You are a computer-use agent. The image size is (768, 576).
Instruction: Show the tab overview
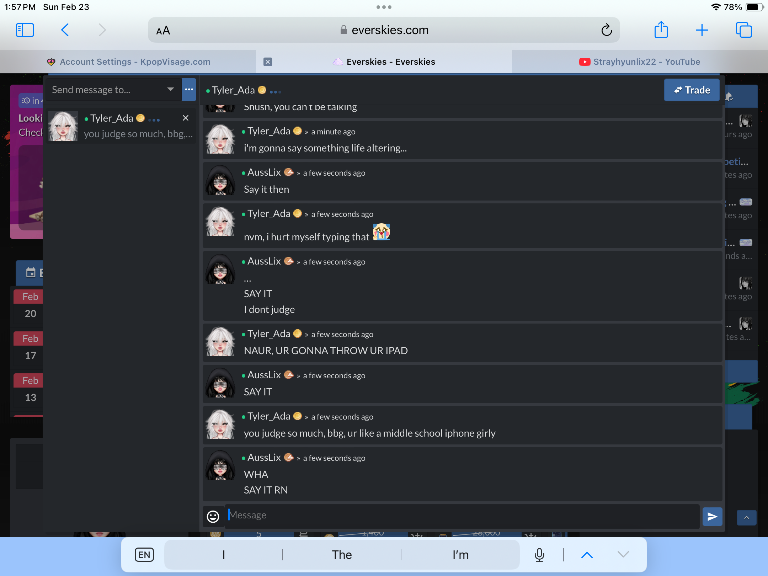744,30
